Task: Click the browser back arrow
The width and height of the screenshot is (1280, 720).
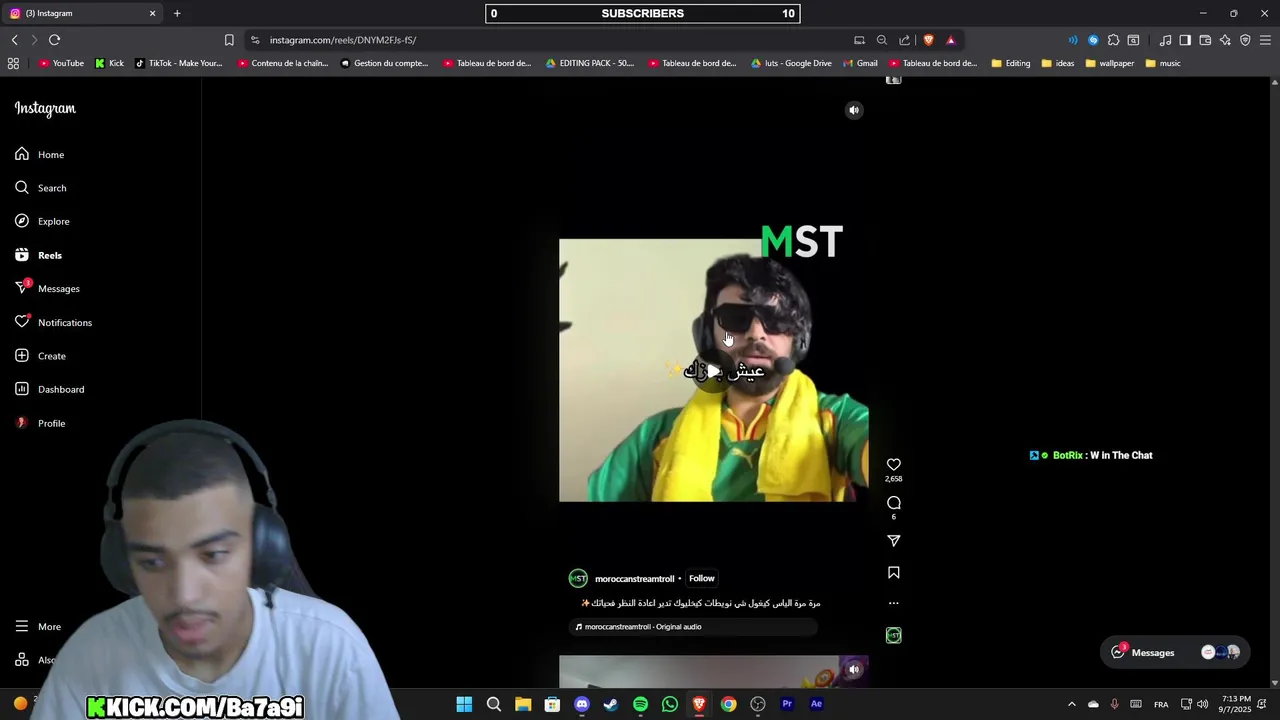Action: [14, 40]
